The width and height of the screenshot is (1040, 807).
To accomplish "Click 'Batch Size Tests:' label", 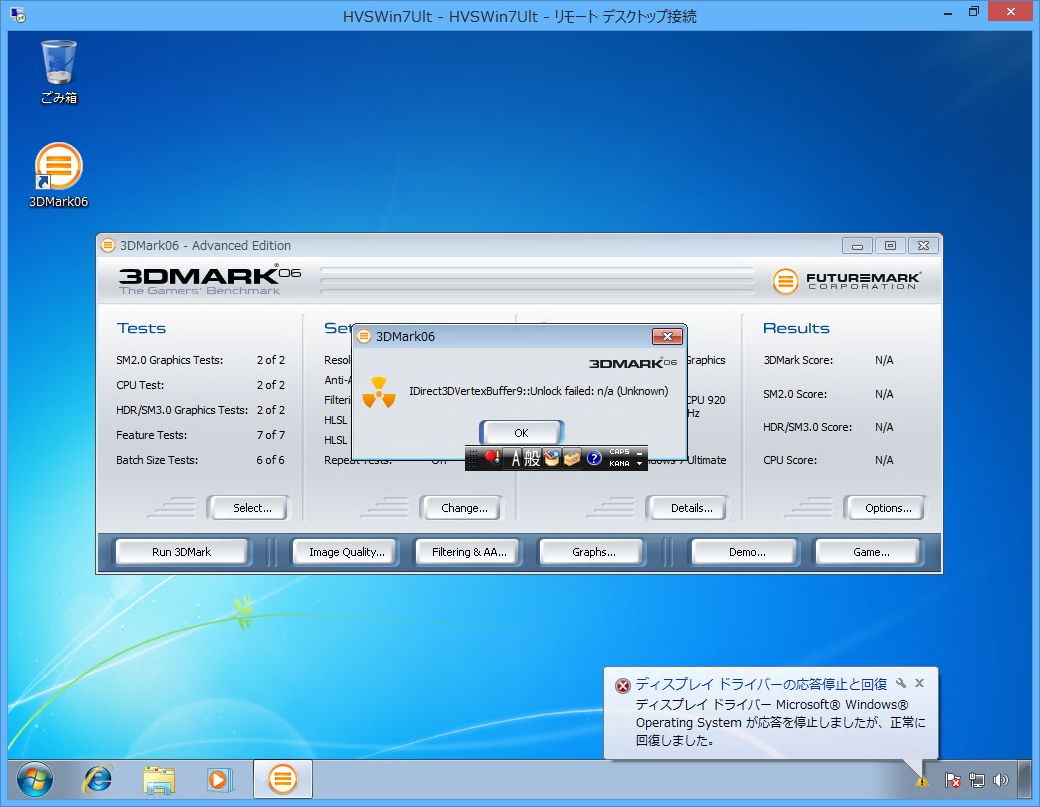I will coord(157,460).
